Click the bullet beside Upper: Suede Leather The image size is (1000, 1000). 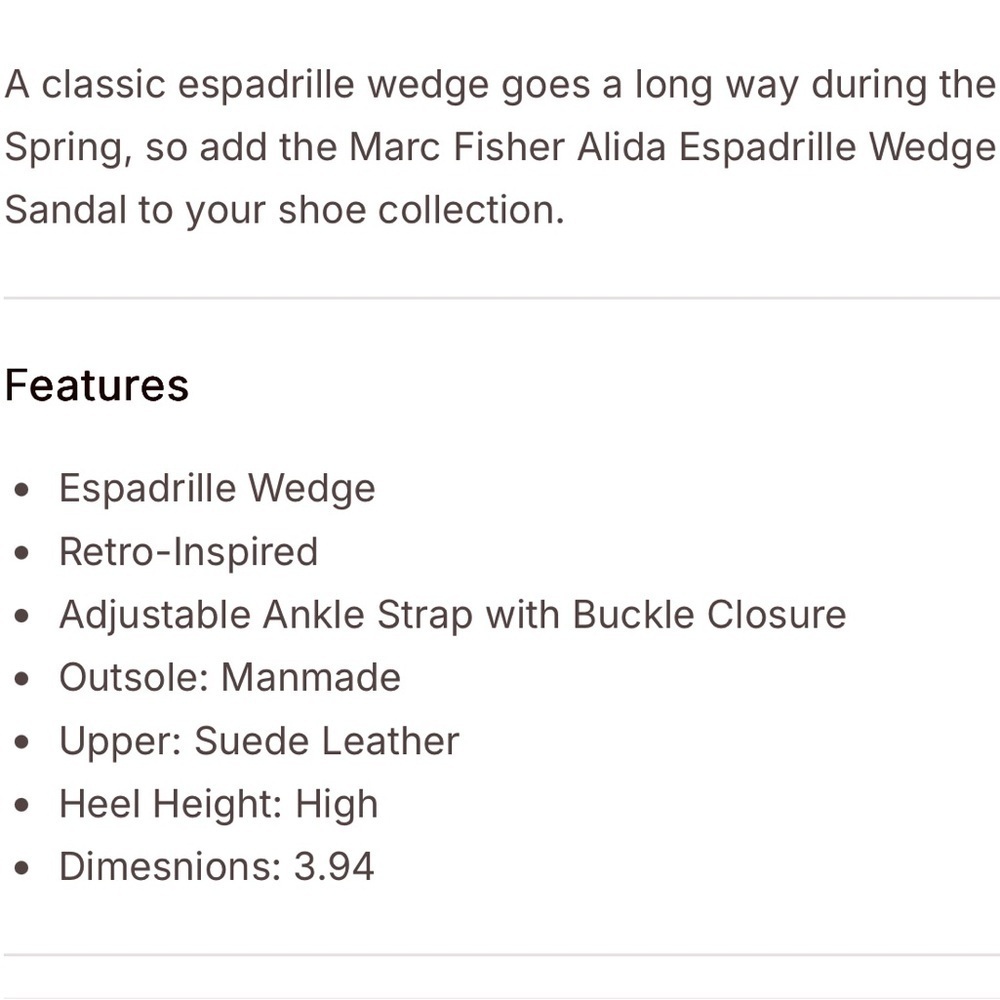(22, 742)
